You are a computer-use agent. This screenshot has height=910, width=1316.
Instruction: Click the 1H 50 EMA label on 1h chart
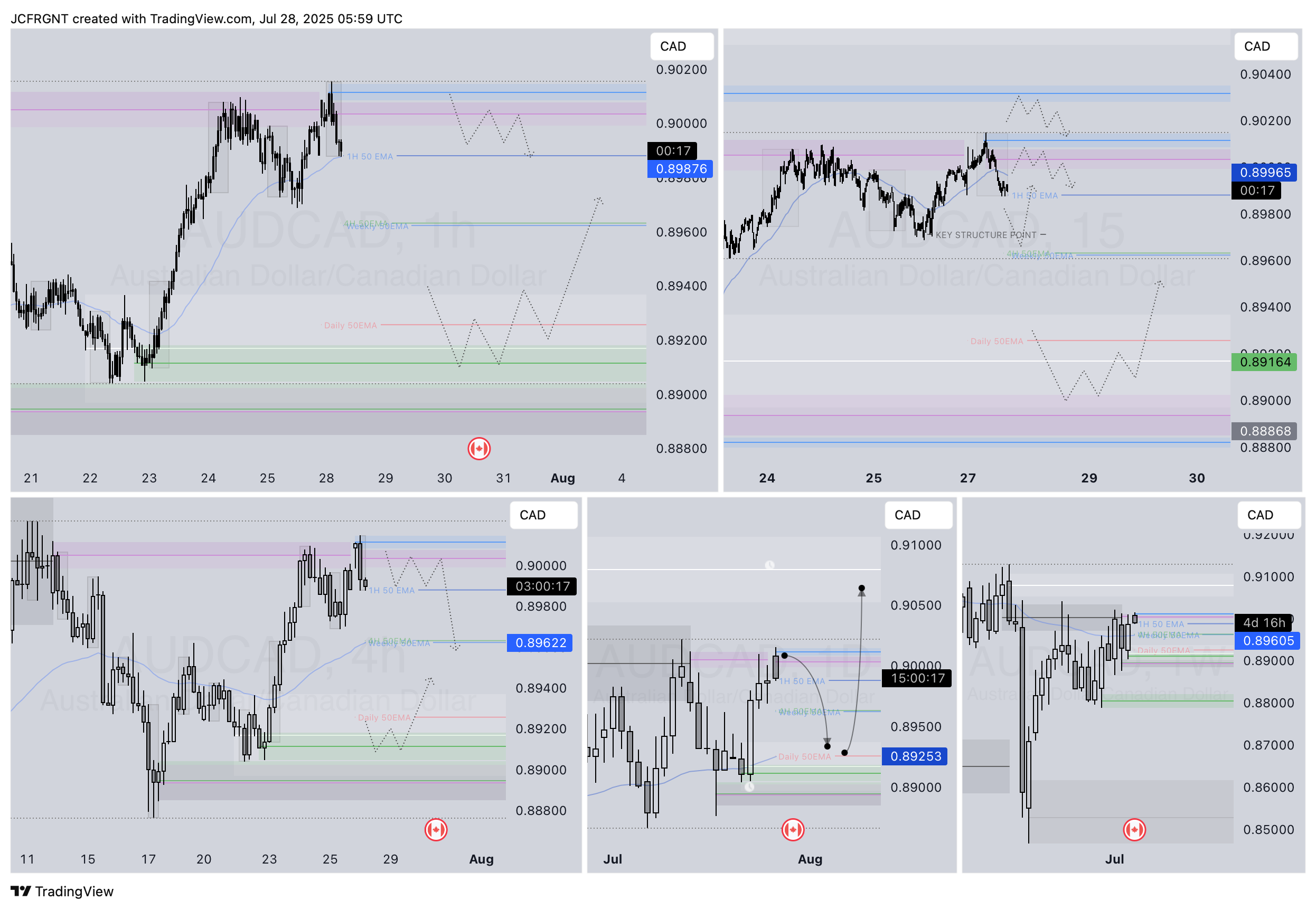(370, 156)
